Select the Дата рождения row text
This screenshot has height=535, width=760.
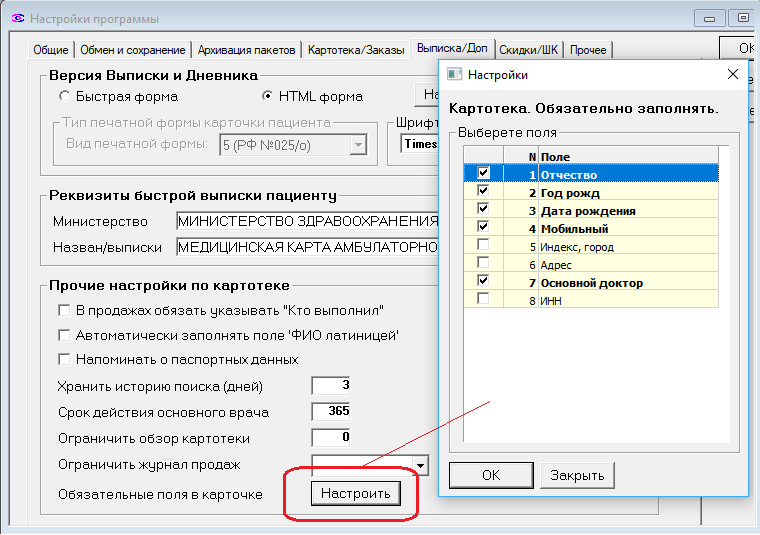click(588, 211)
